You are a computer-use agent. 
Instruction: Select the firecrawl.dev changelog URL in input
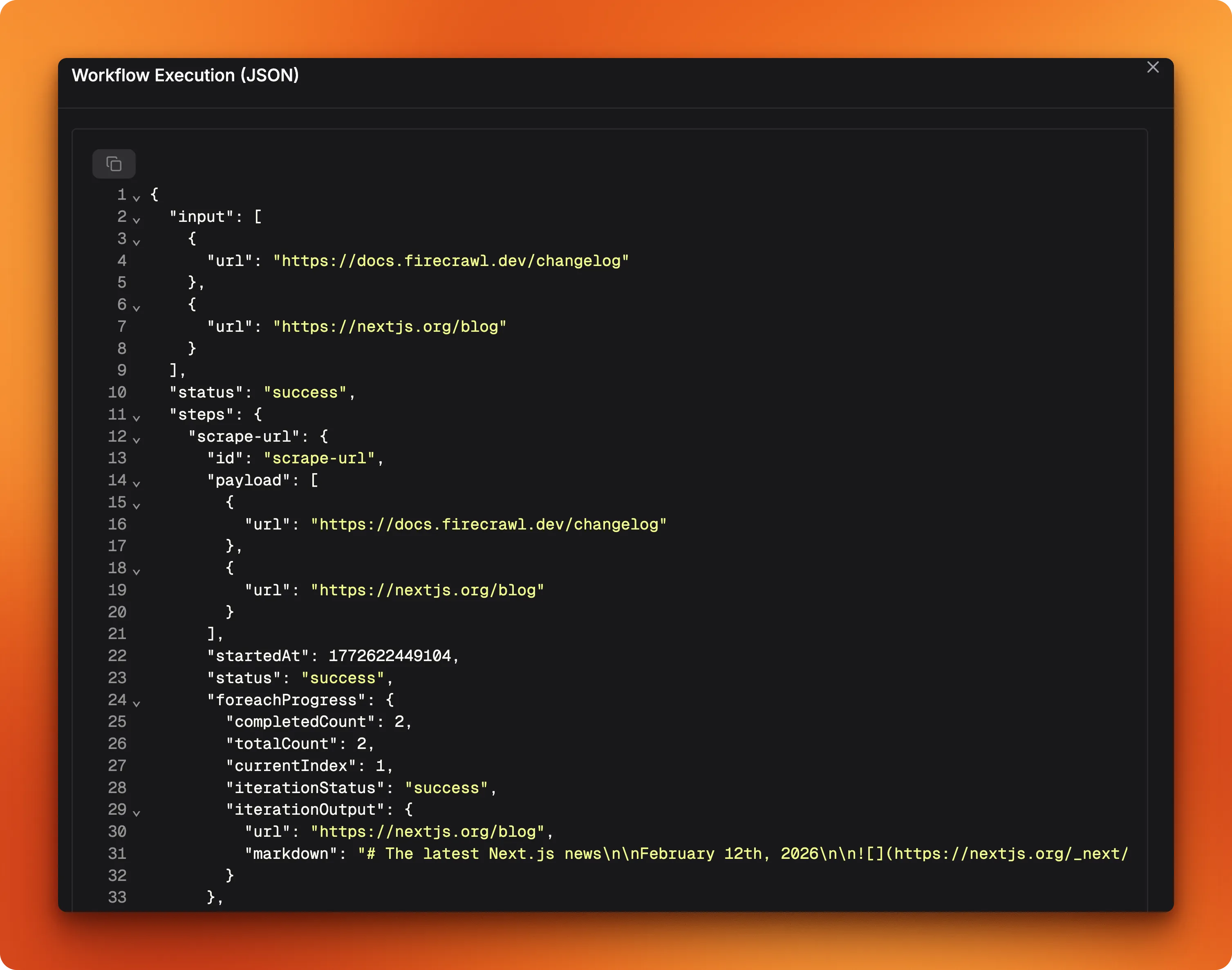pyautogui.click(x=451, y=261)
